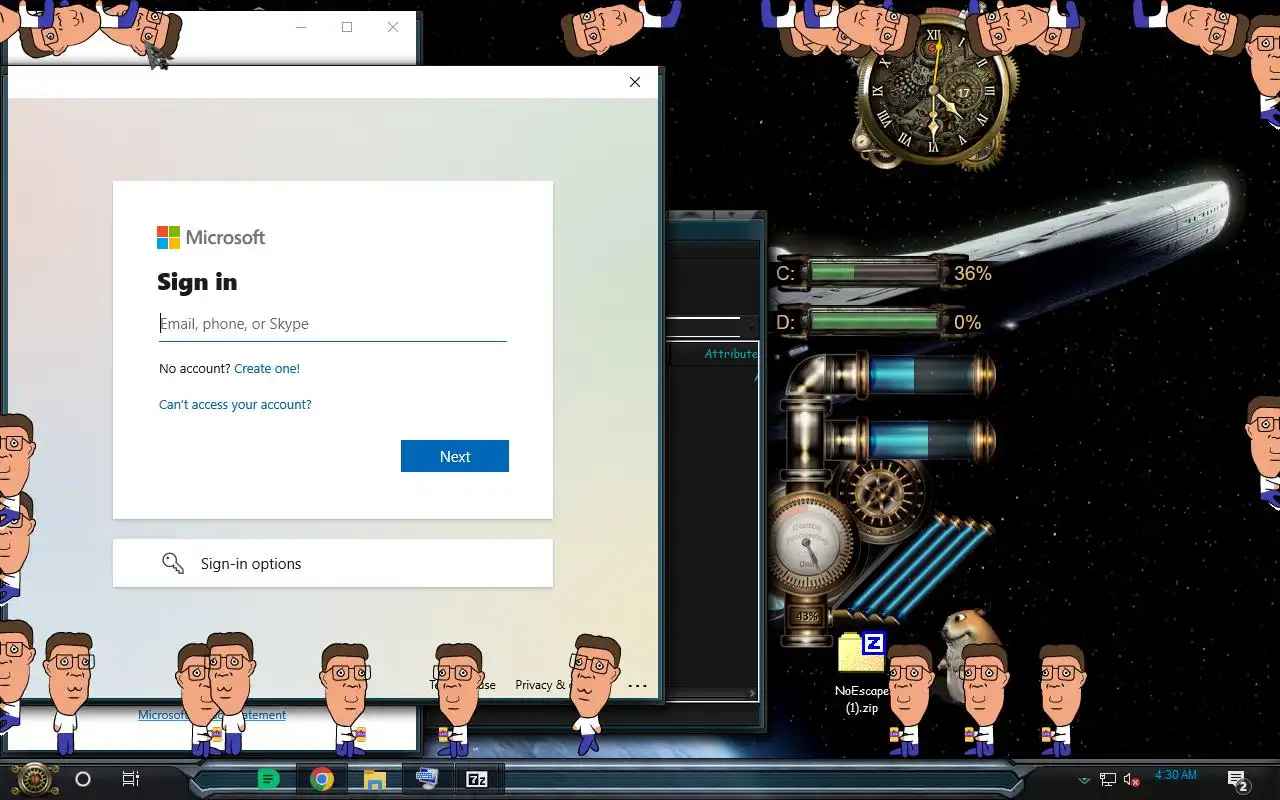Open Sign-in options
Screen dimensions: 1280x800
(332, 563)
